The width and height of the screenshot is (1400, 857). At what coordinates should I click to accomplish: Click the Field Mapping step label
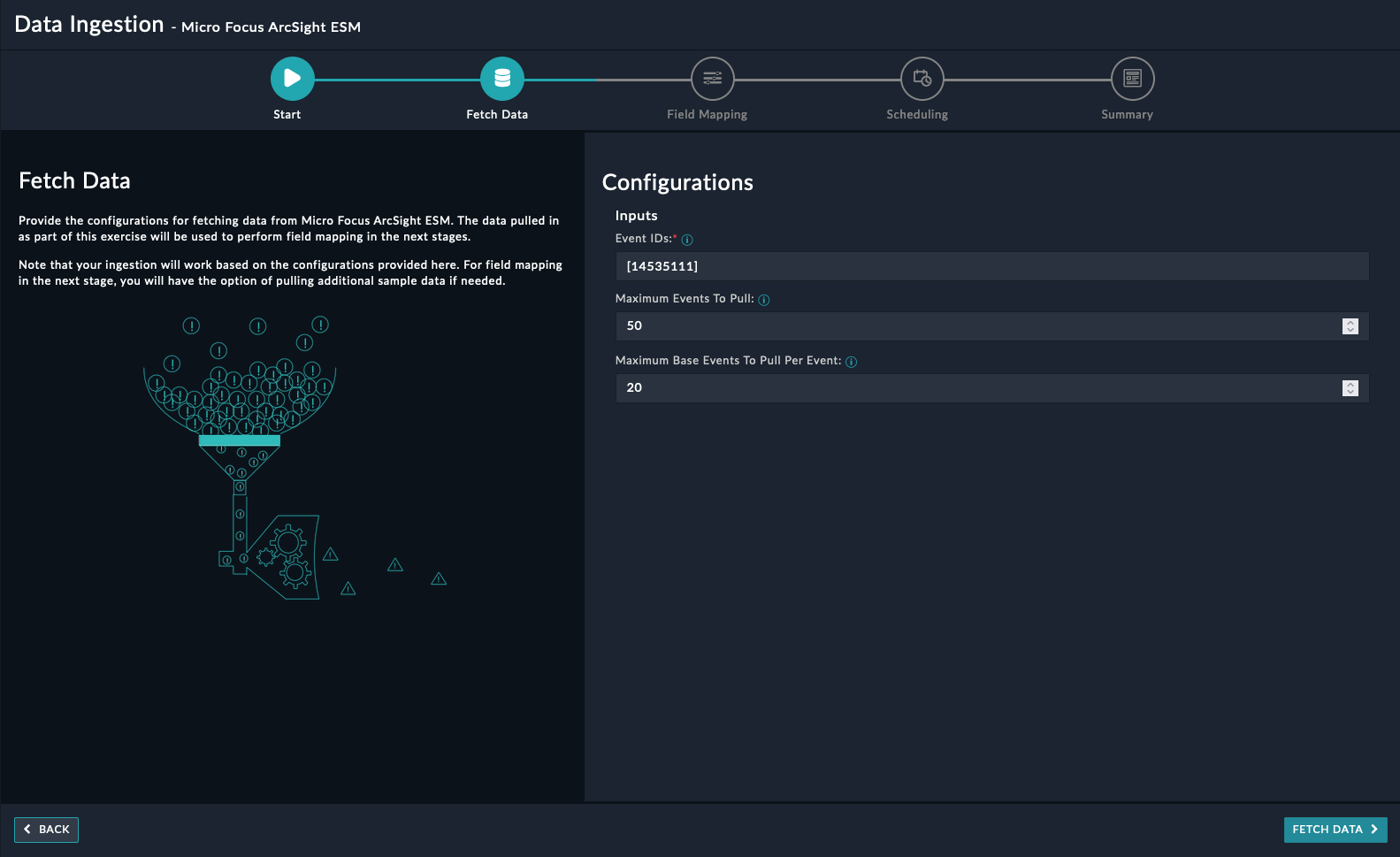point(707,115)
